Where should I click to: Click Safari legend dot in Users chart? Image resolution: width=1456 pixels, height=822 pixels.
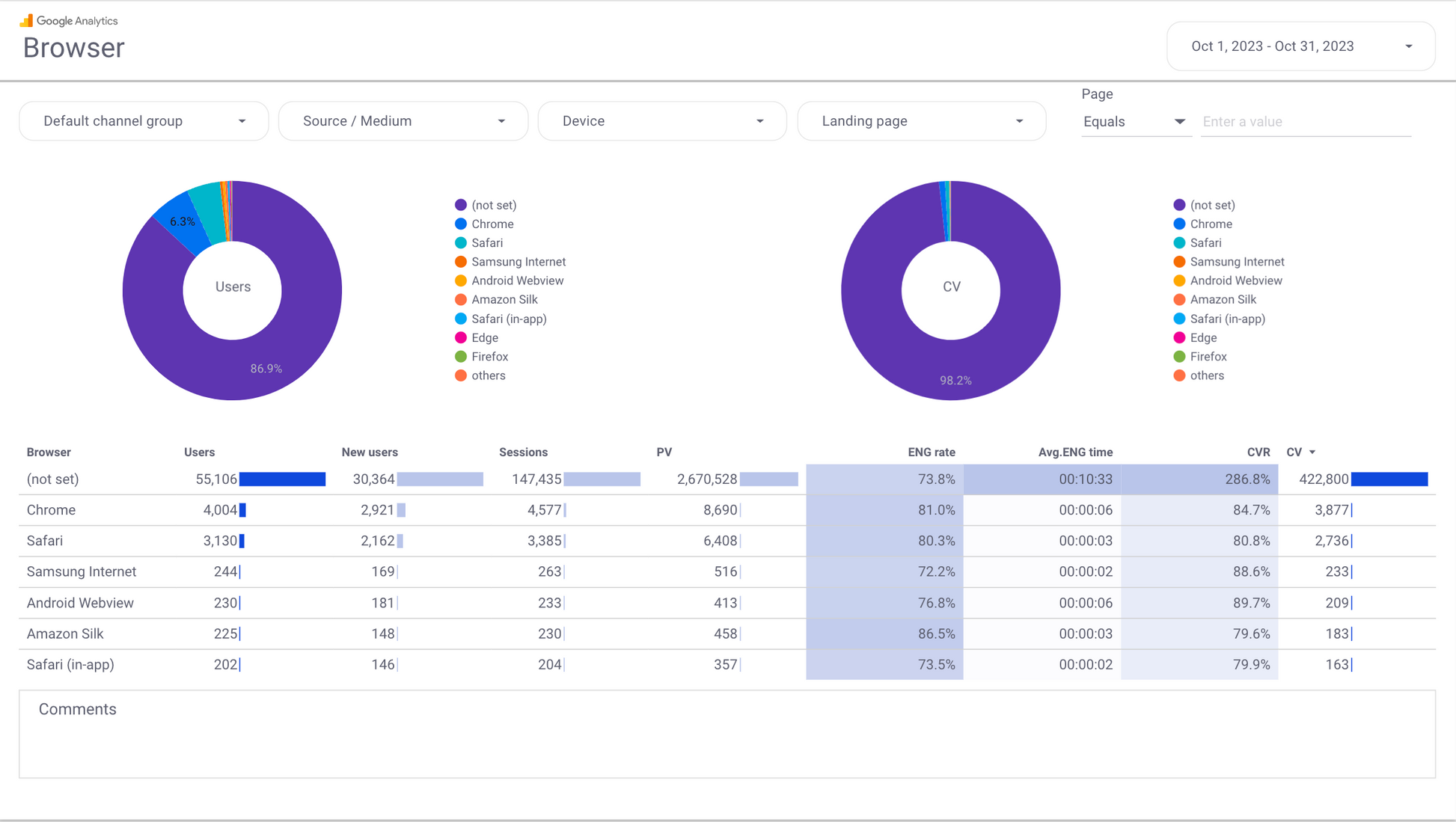(461, 243)
